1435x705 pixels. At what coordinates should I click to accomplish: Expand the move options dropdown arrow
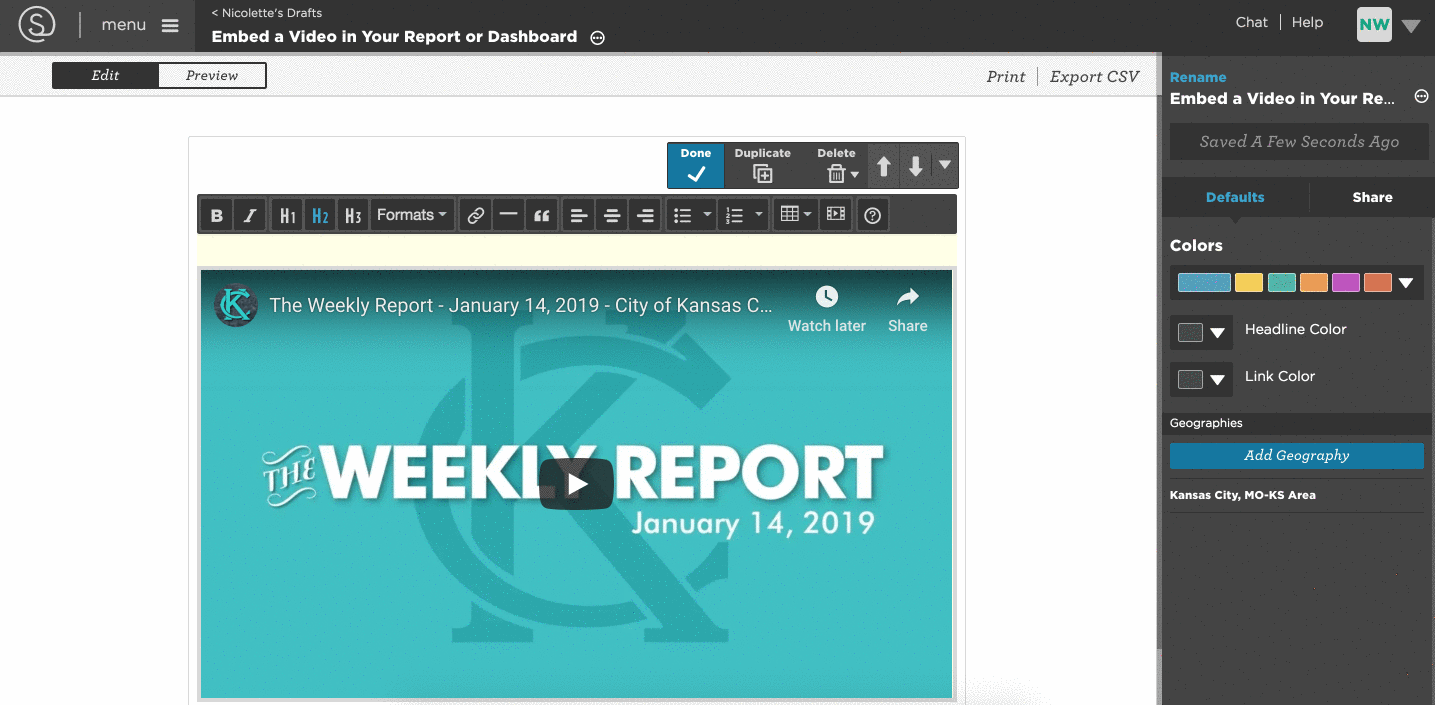pyautogui.click(x=945, y=165)
